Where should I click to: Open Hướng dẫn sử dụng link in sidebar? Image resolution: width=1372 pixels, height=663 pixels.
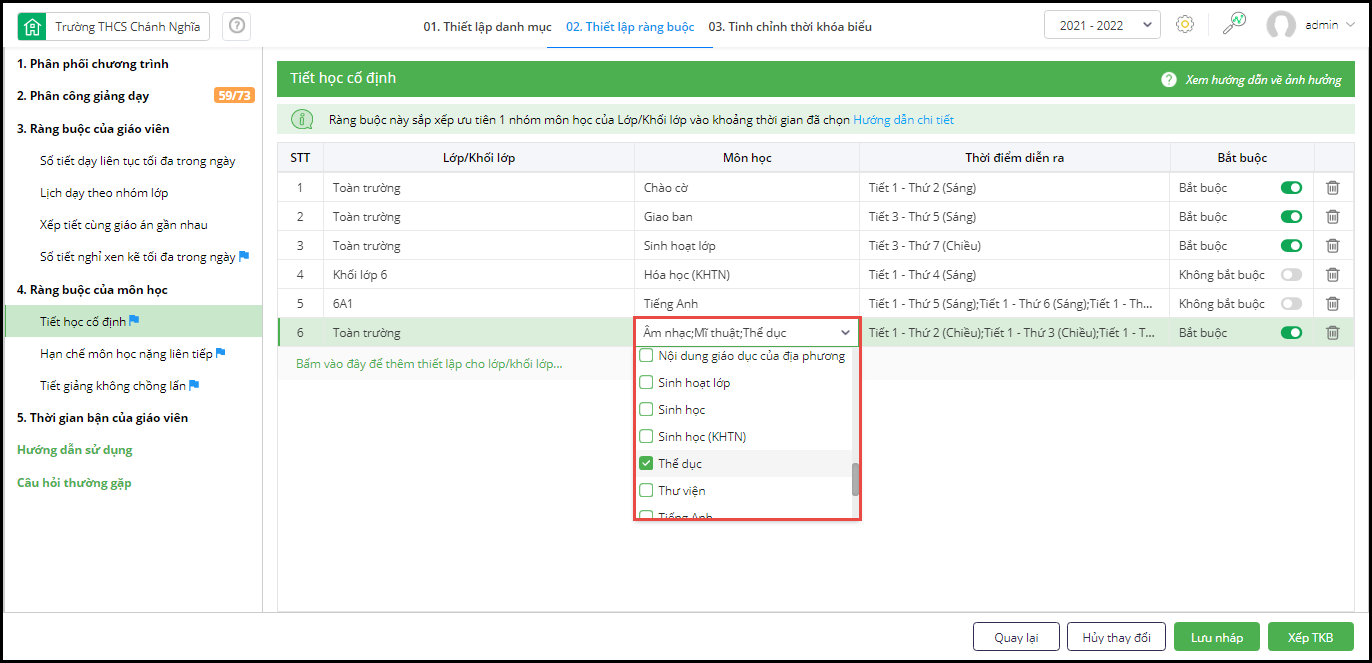click(x=75, y=450)
